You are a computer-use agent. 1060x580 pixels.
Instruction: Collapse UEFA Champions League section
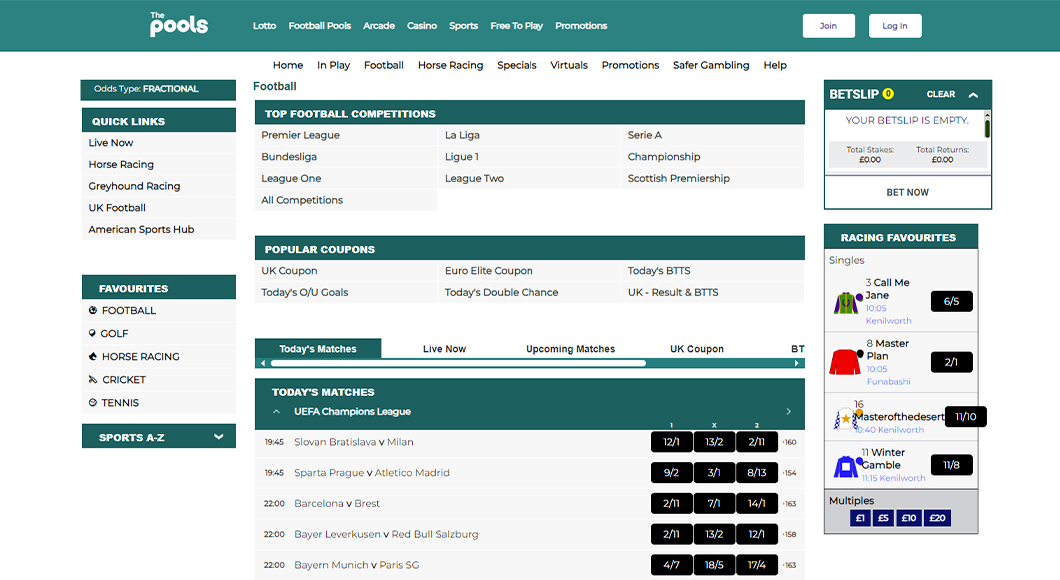(x=276, y=411)
